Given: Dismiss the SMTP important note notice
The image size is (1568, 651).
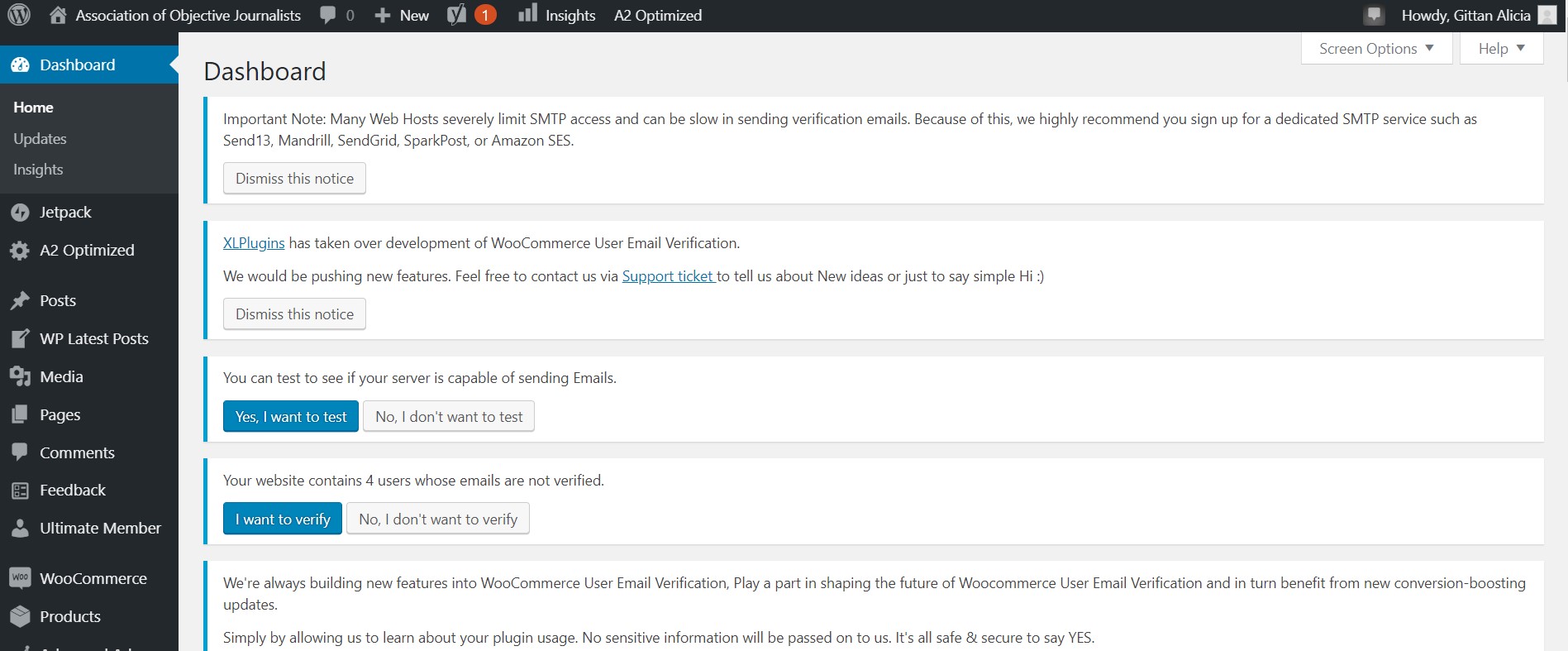Looking at the screenshot, I should [294, 179].
